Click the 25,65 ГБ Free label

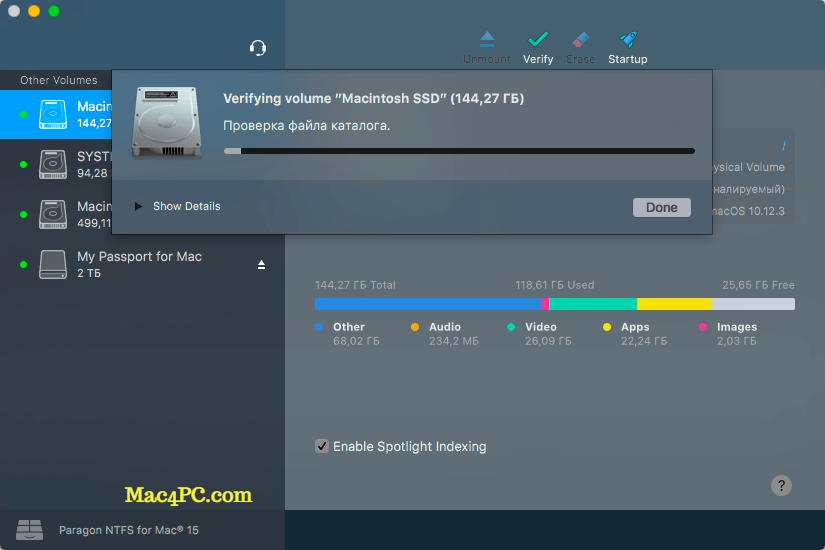(758, 285)
